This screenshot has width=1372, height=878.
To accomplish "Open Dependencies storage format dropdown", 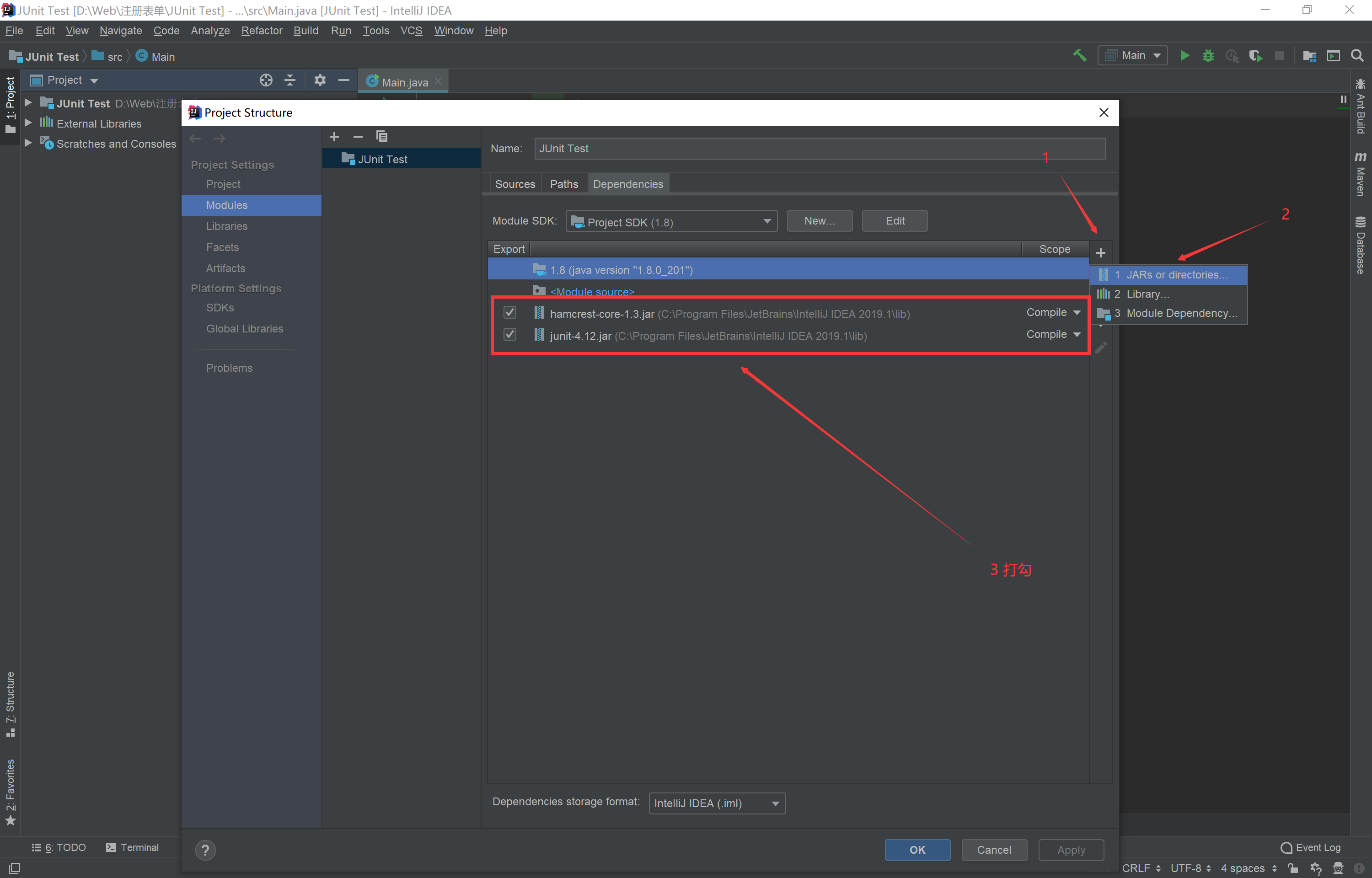I will pos(717,803).
